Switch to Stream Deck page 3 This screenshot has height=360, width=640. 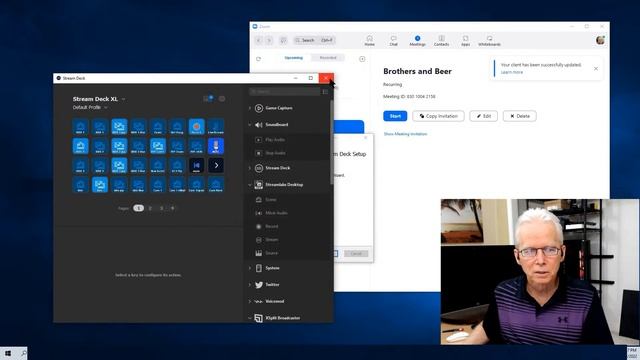161,208
